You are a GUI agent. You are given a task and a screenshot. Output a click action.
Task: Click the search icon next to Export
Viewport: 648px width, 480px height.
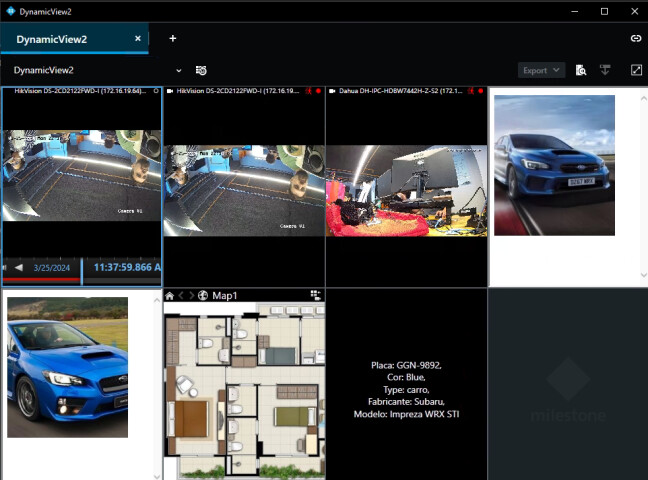(580, 70)
